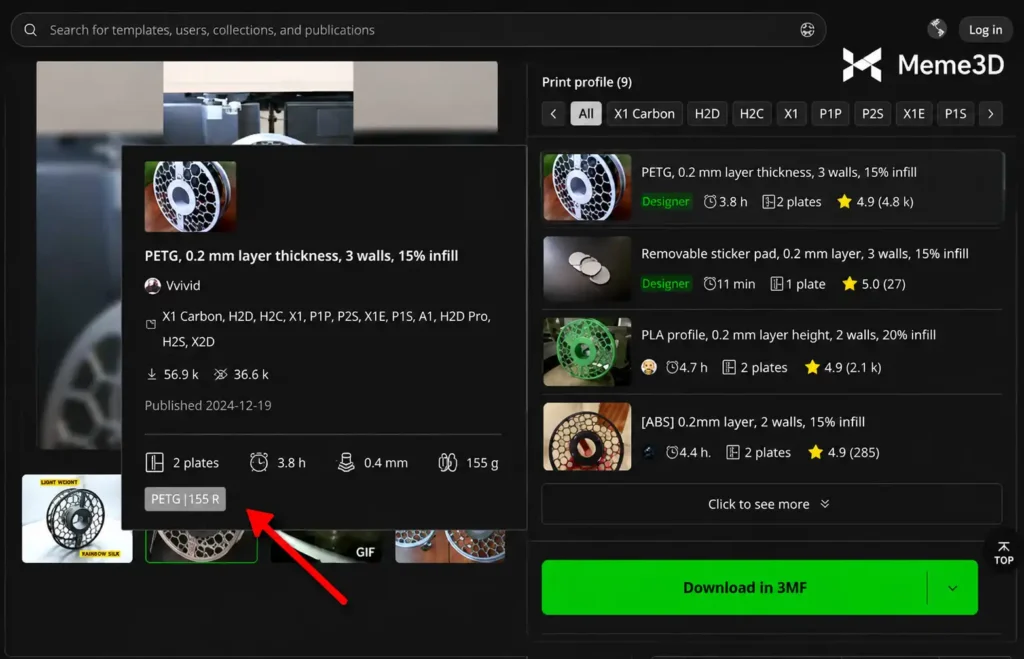Select the X1 filter tab
Screen dimensions: 1024x659
[x=791, y=114]
